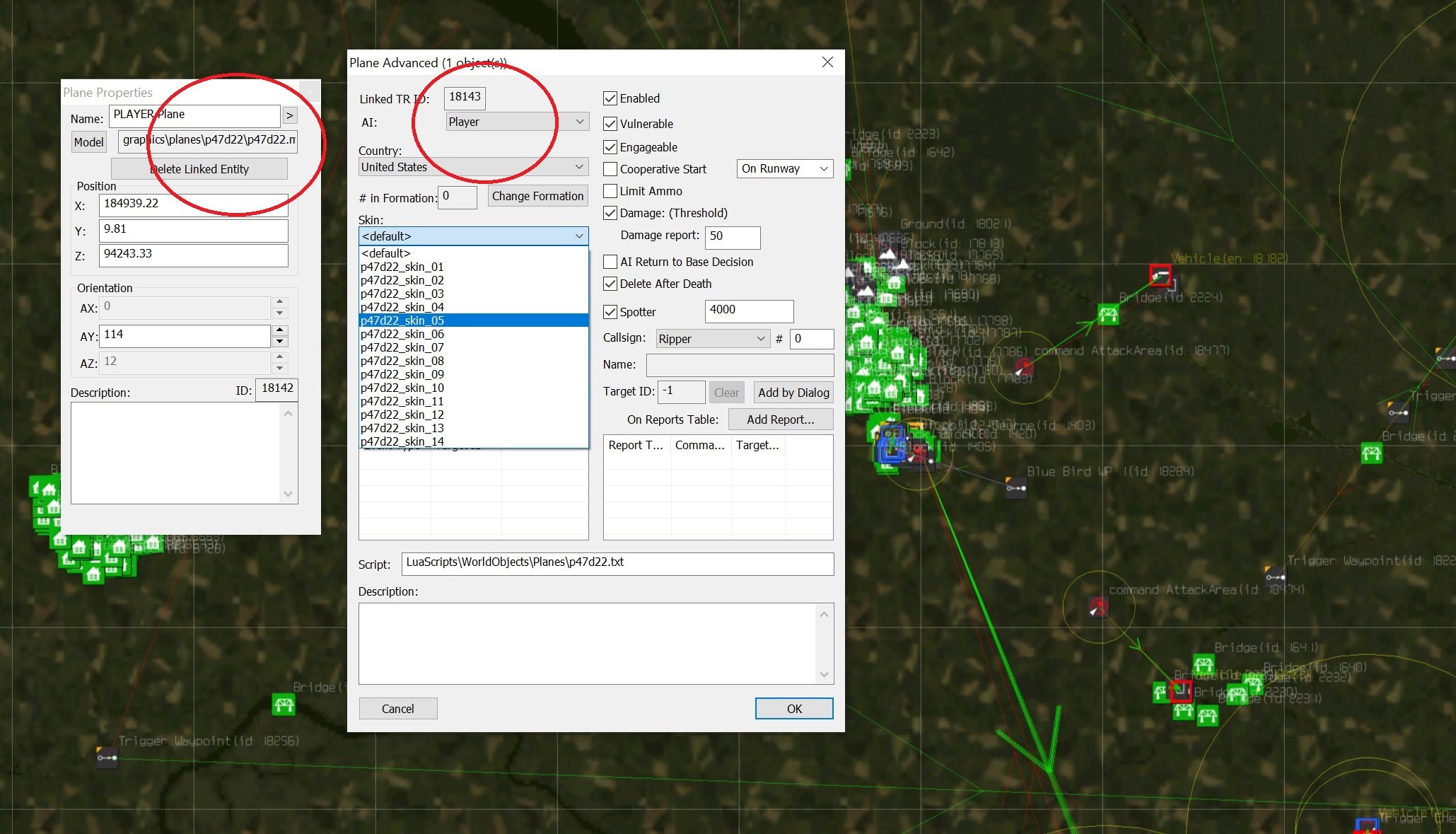This screenshot has height=834, width=1456.
Task: Click the Script path field
Action: pos(618,563)
